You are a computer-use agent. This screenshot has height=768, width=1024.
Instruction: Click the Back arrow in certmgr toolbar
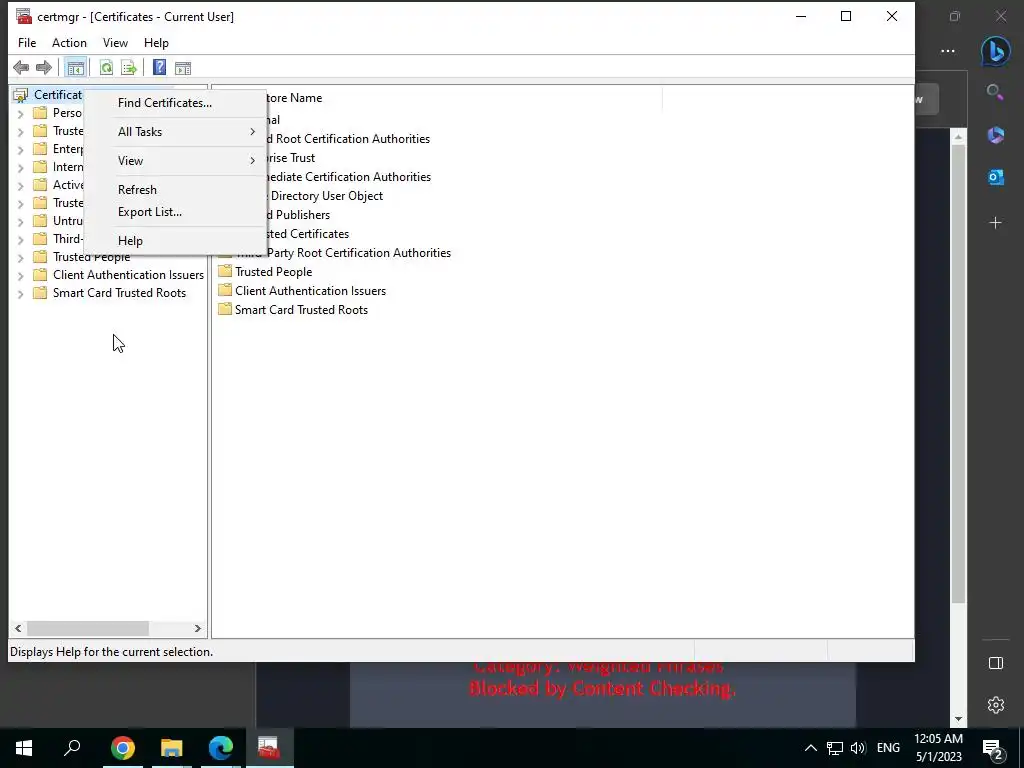click(21, 67)
